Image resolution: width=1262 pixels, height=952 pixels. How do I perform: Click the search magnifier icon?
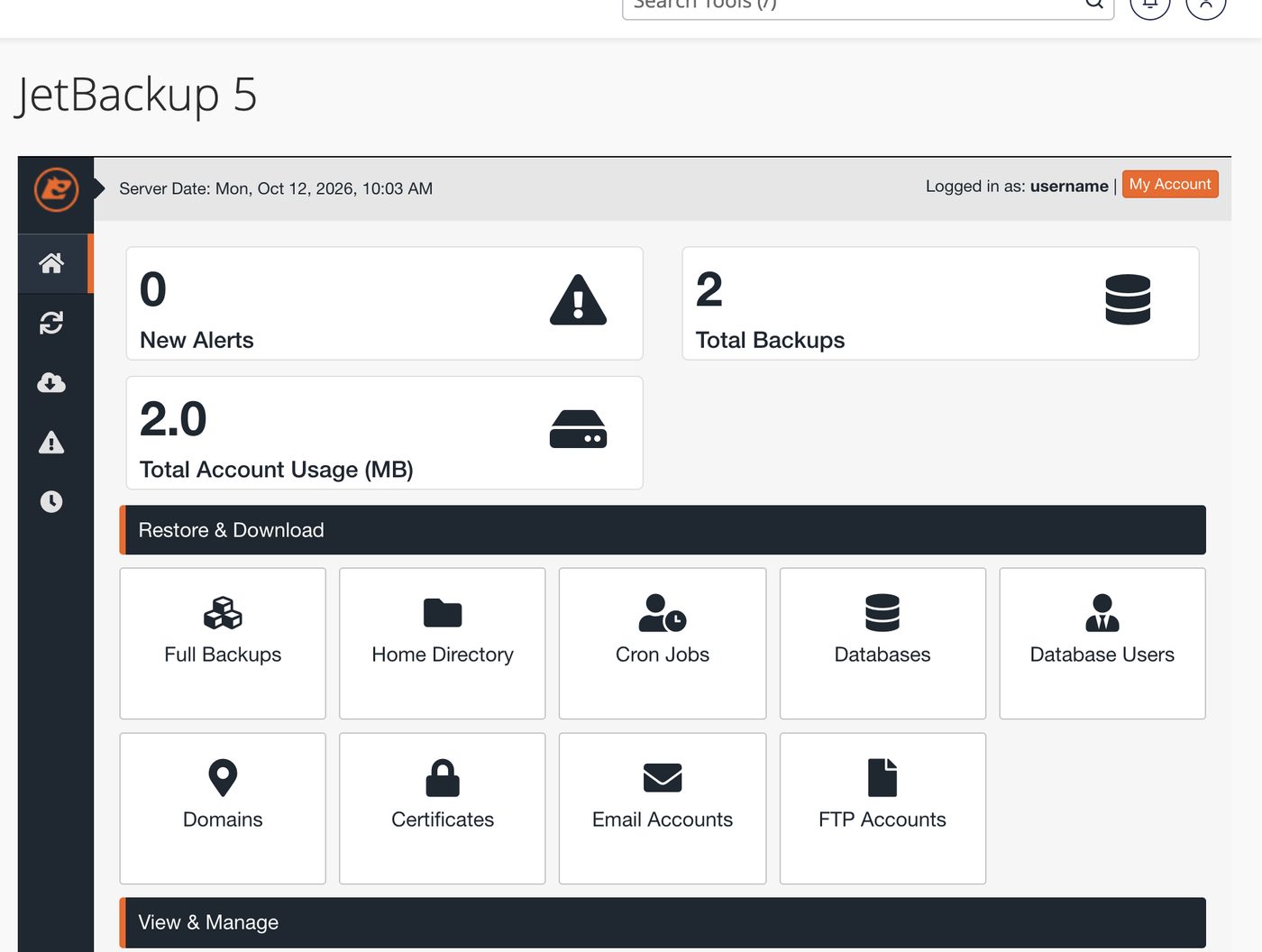tap(1093, 4)
